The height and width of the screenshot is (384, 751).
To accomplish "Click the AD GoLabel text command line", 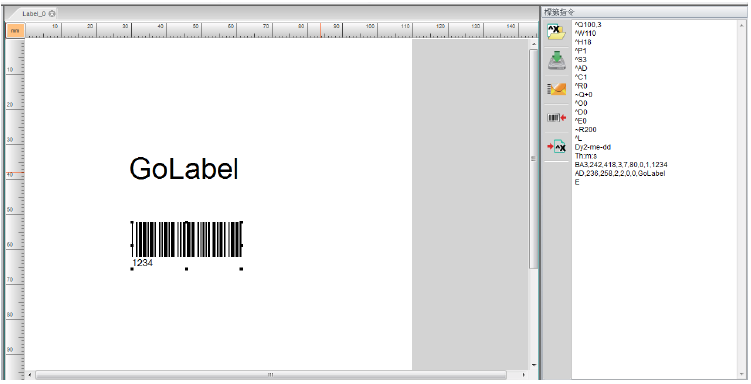I will click(620, 173).
